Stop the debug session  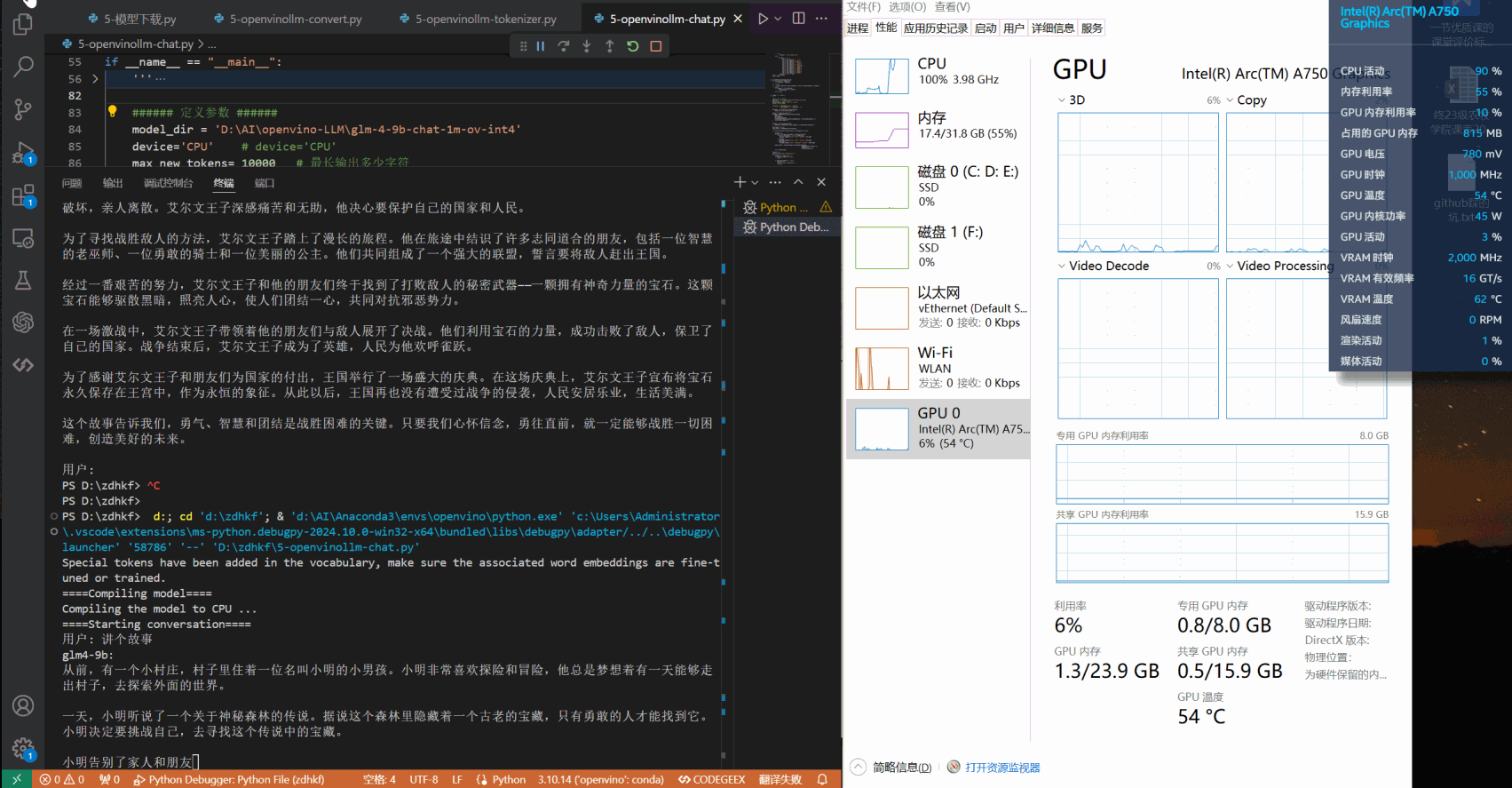tap(656, 46)
